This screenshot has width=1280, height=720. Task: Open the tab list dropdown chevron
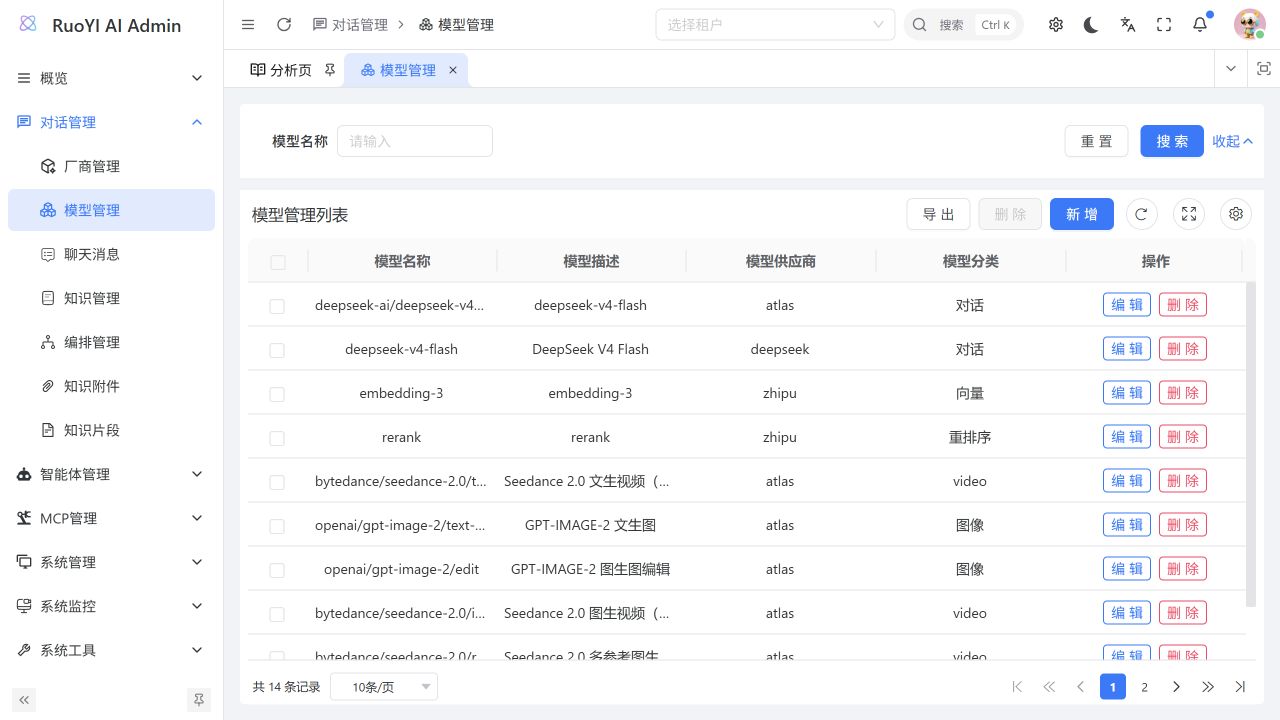point(1231,69)
